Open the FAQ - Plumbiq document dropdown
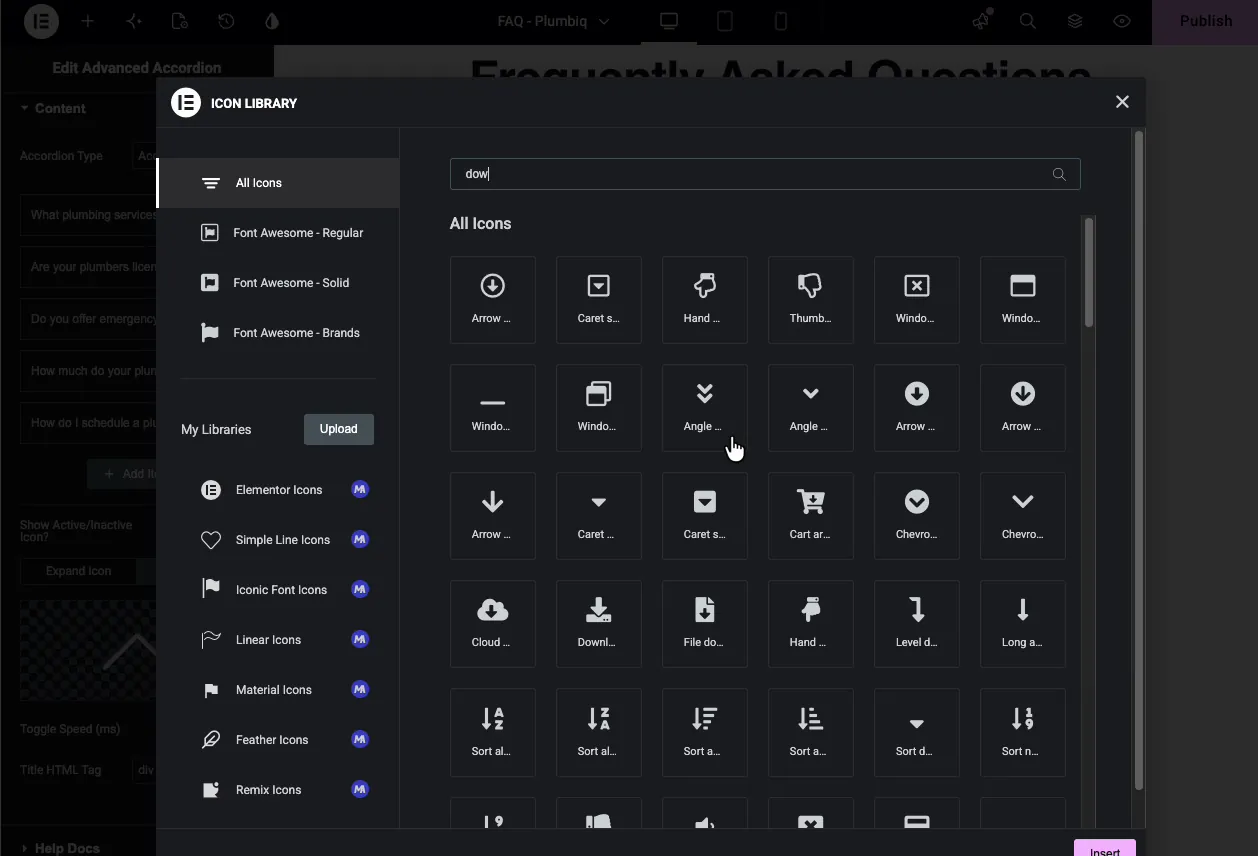 pyautogui.click(x=553, y=21)
